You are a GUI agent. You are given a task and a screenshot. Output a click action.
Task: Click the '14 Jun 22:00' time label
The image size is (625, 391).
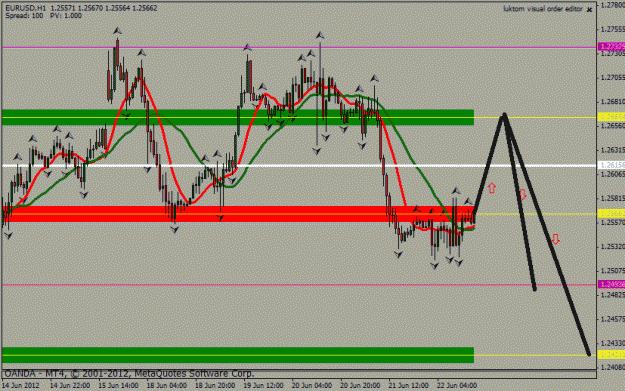pos(70,385)
